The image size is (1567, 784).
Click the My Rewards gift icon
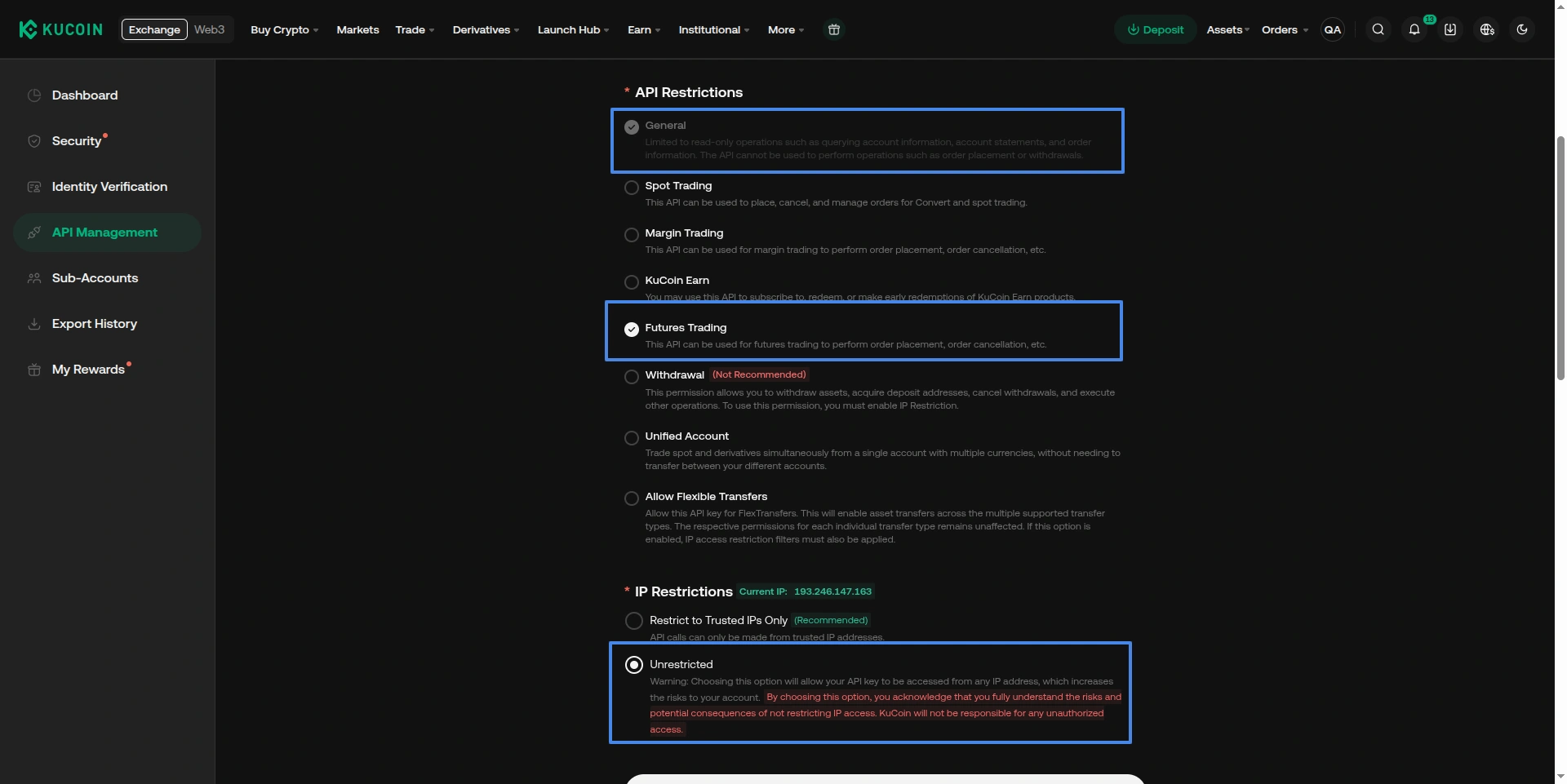[x=34, y=370]
